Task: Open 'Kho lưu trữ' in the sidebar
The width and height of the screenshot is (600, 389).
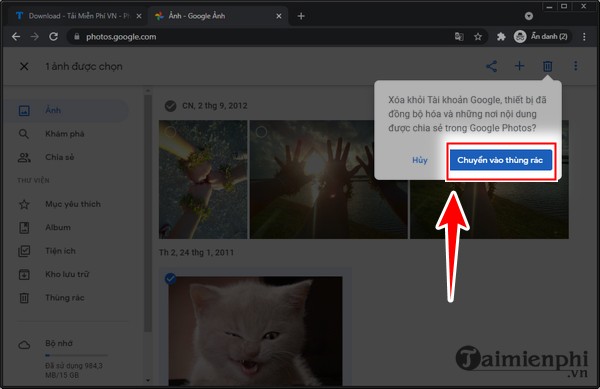Action: click(x=66, y=274)
